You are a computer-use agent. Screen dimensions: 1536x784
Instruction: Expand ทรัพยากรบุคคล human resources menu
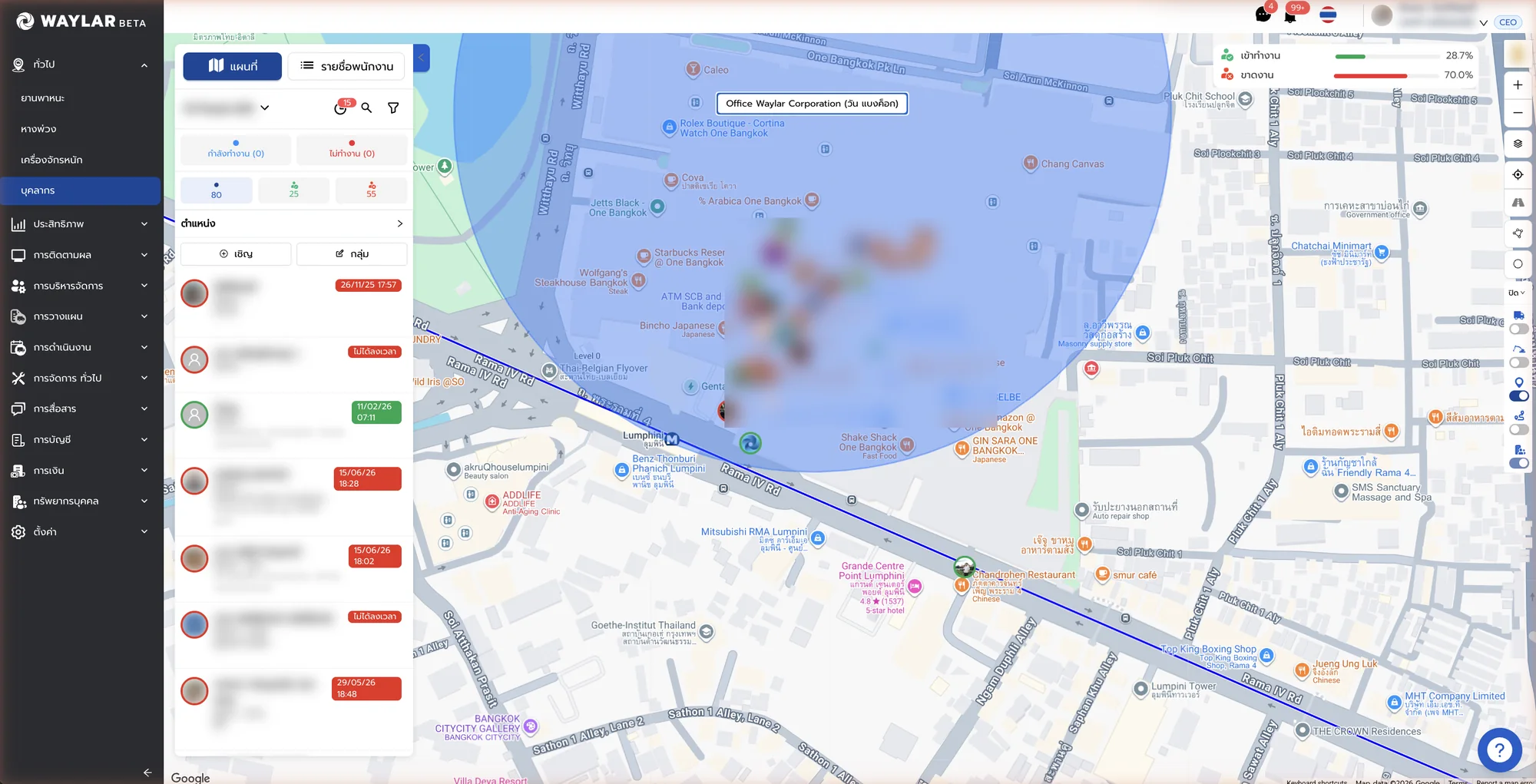(x=81, y=501)
